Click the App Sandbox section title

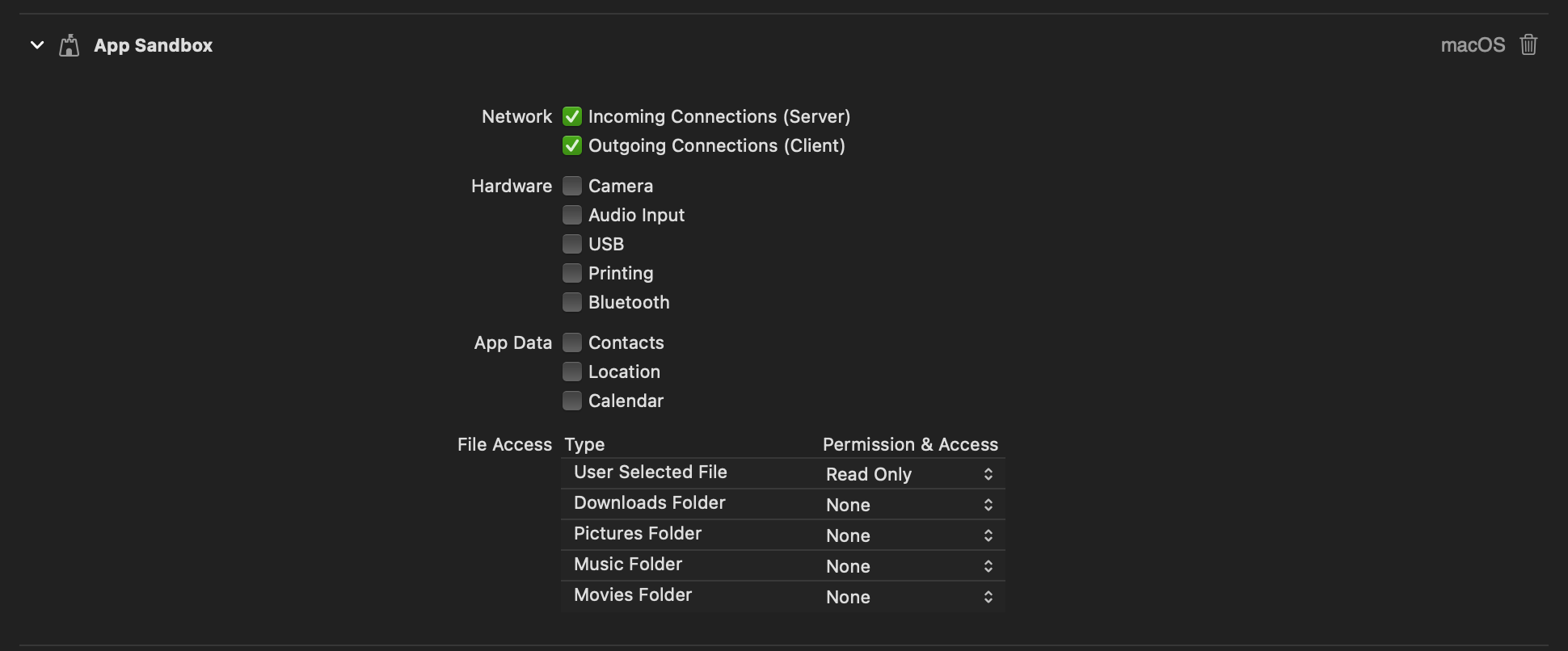click(x=153, y=45)
